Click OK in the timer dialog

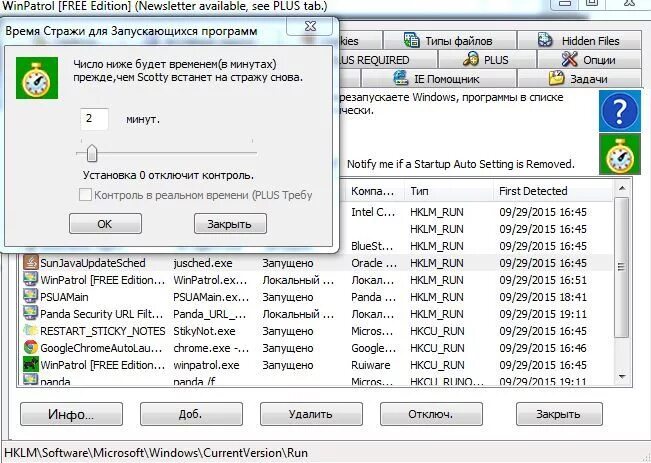tap(105, 224)
